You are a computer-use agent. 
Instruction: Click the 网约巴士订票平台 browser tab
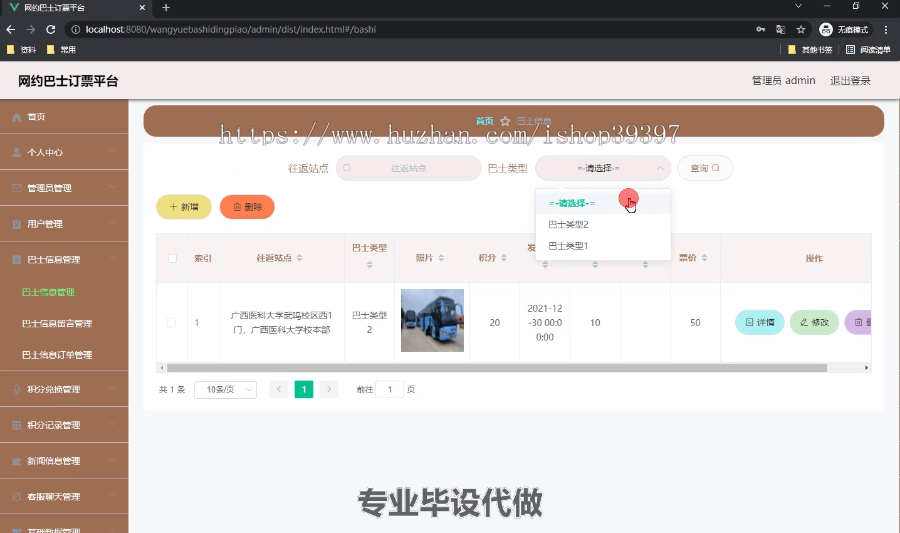coord(77,7)
